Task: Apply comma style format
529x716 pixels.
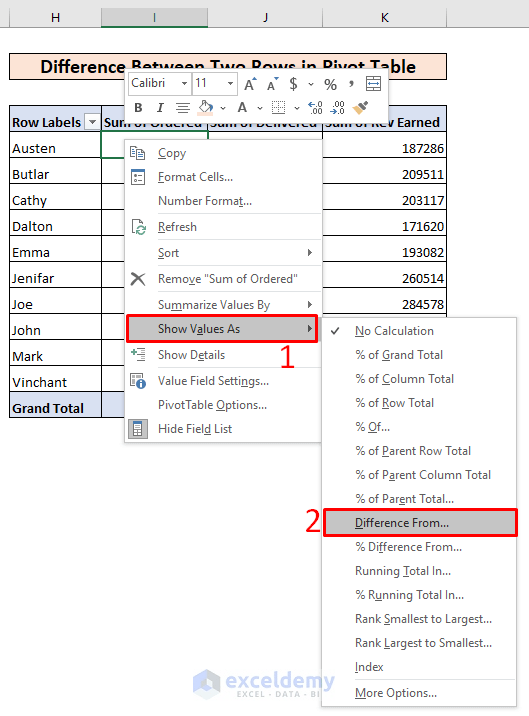Action: pyautogui.click(x=351, y=84)
